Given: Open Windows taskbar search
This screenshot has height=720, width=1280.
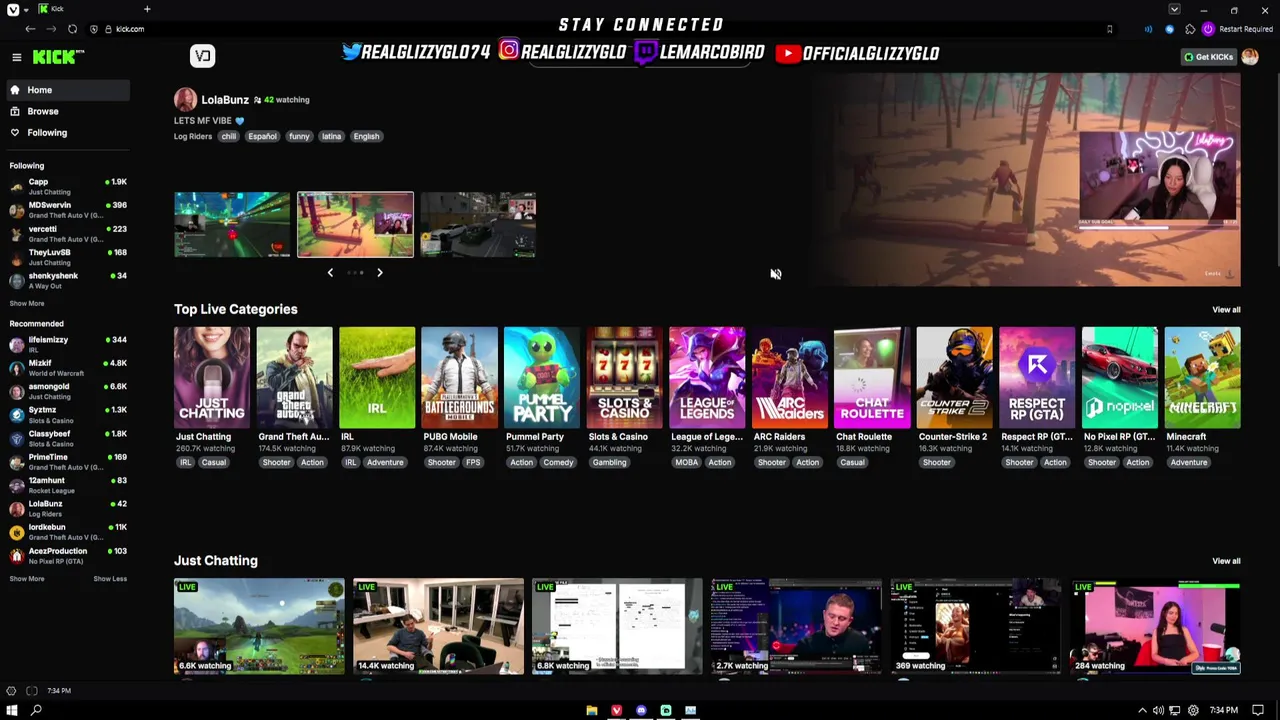Looking at the screenshot, I should click(37, 710).
